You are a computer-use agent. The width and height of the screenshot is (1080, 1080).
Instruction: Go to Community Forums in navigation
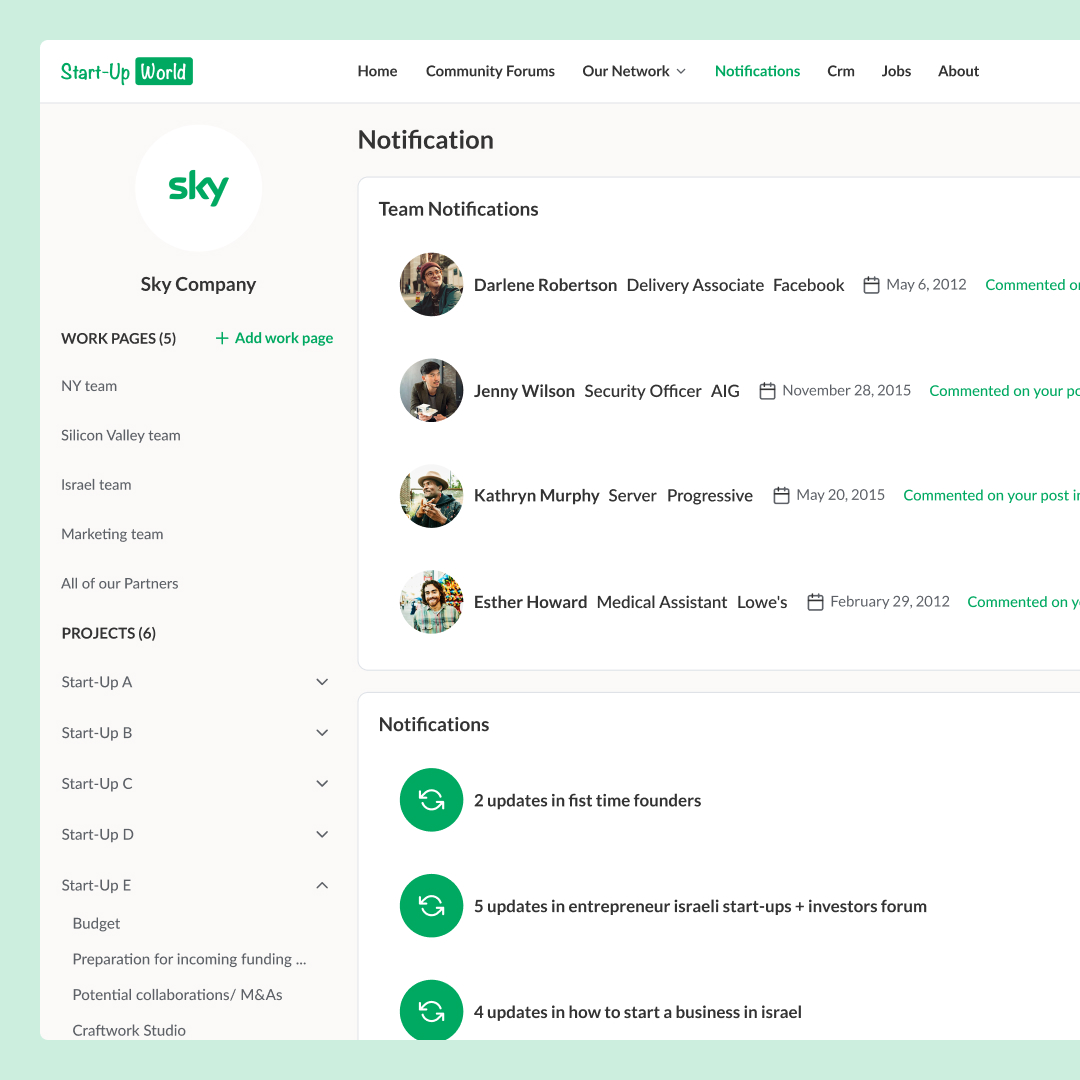[490, 71]
